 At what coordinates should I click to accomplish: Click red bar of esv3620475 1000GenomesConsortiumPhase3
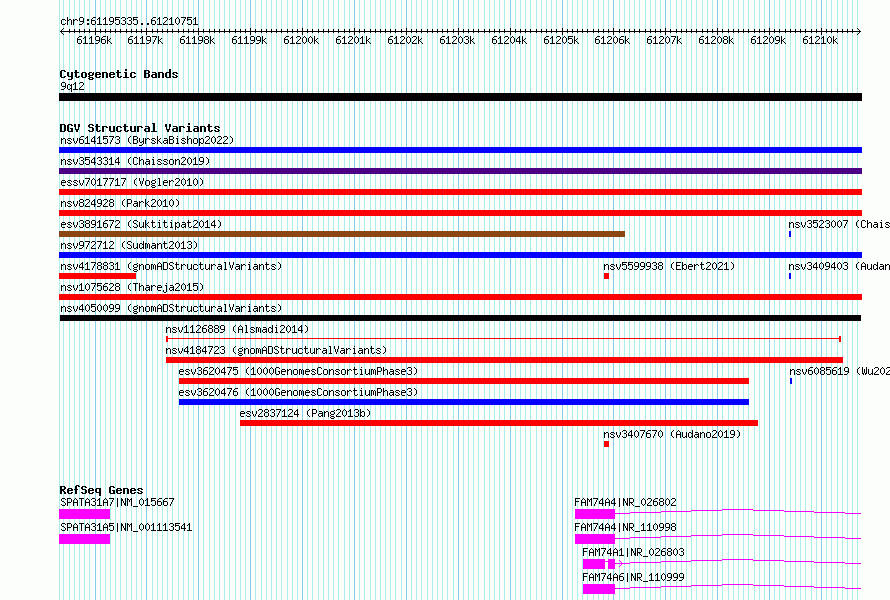pos(464,381)
